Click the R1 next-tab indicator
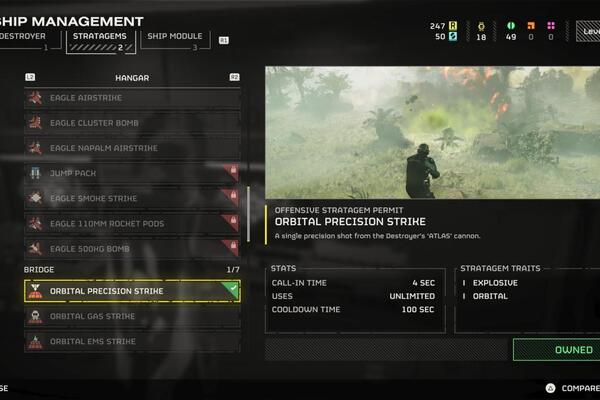 [224, 40]
